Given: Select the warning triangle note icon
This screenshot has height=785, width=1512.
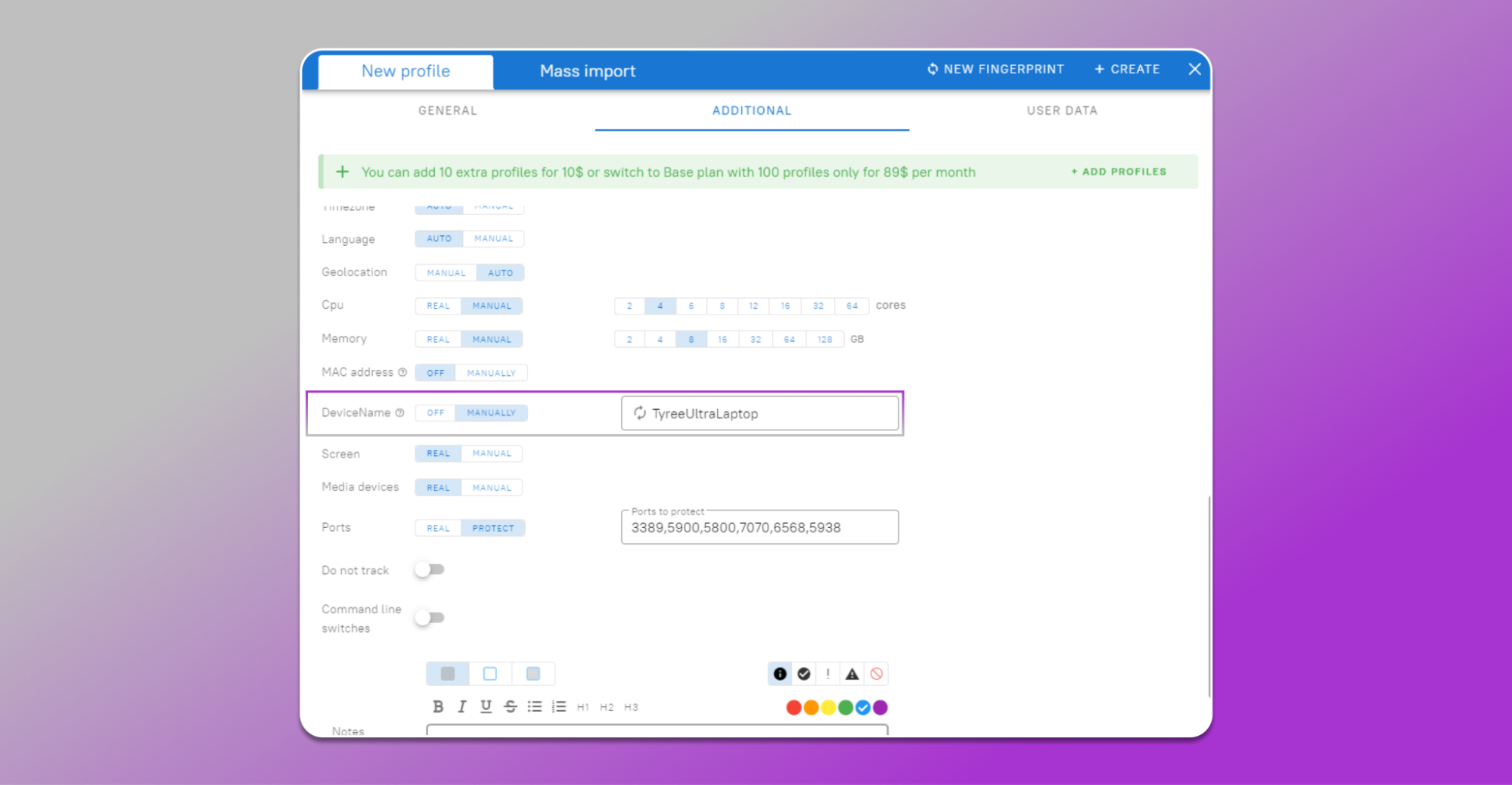Looking at the screenshot, I should click(x=852, y=674).
